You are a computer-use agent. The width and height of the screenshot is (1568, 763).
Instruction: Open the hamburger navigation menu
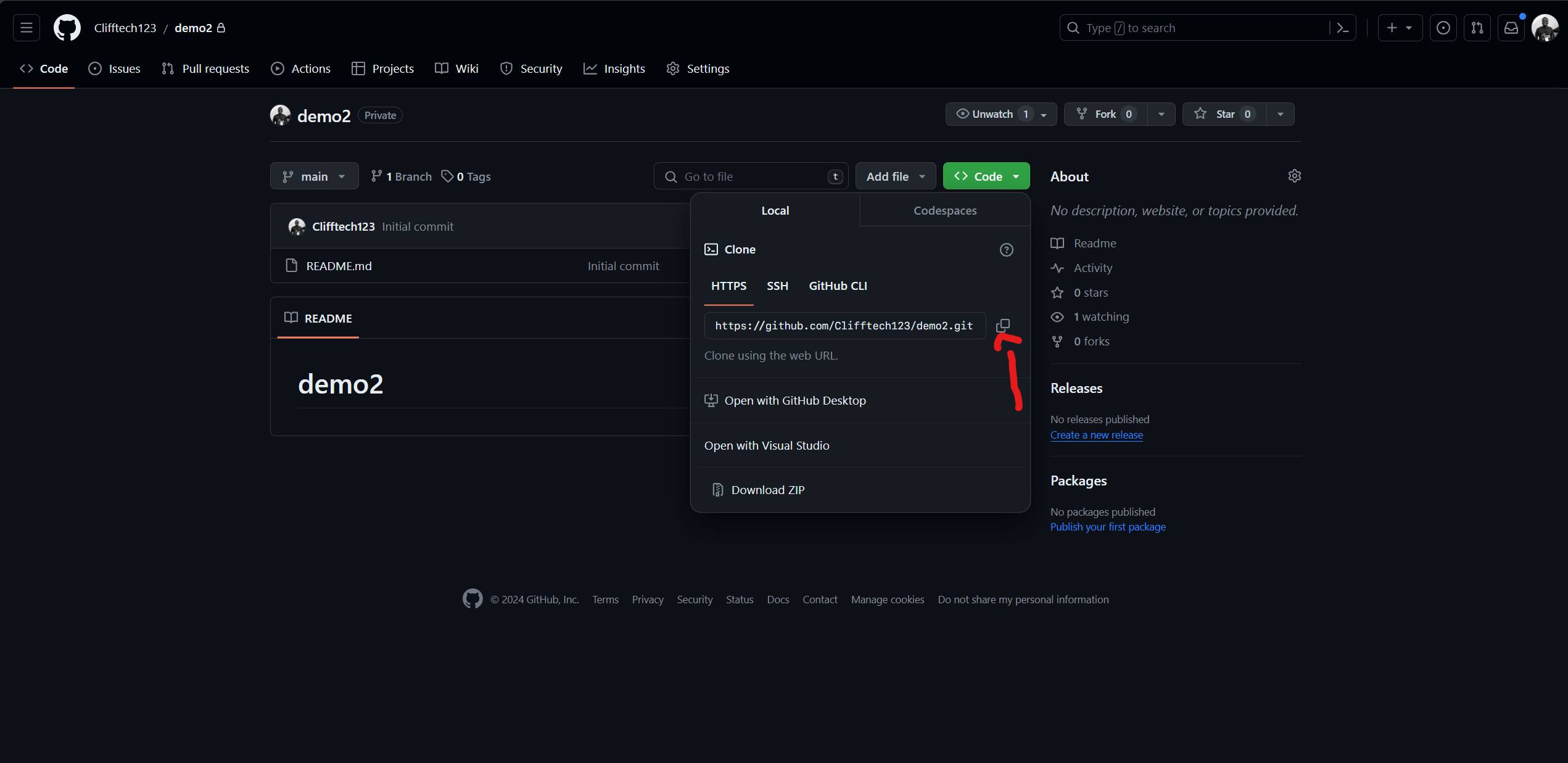point(27,28)
